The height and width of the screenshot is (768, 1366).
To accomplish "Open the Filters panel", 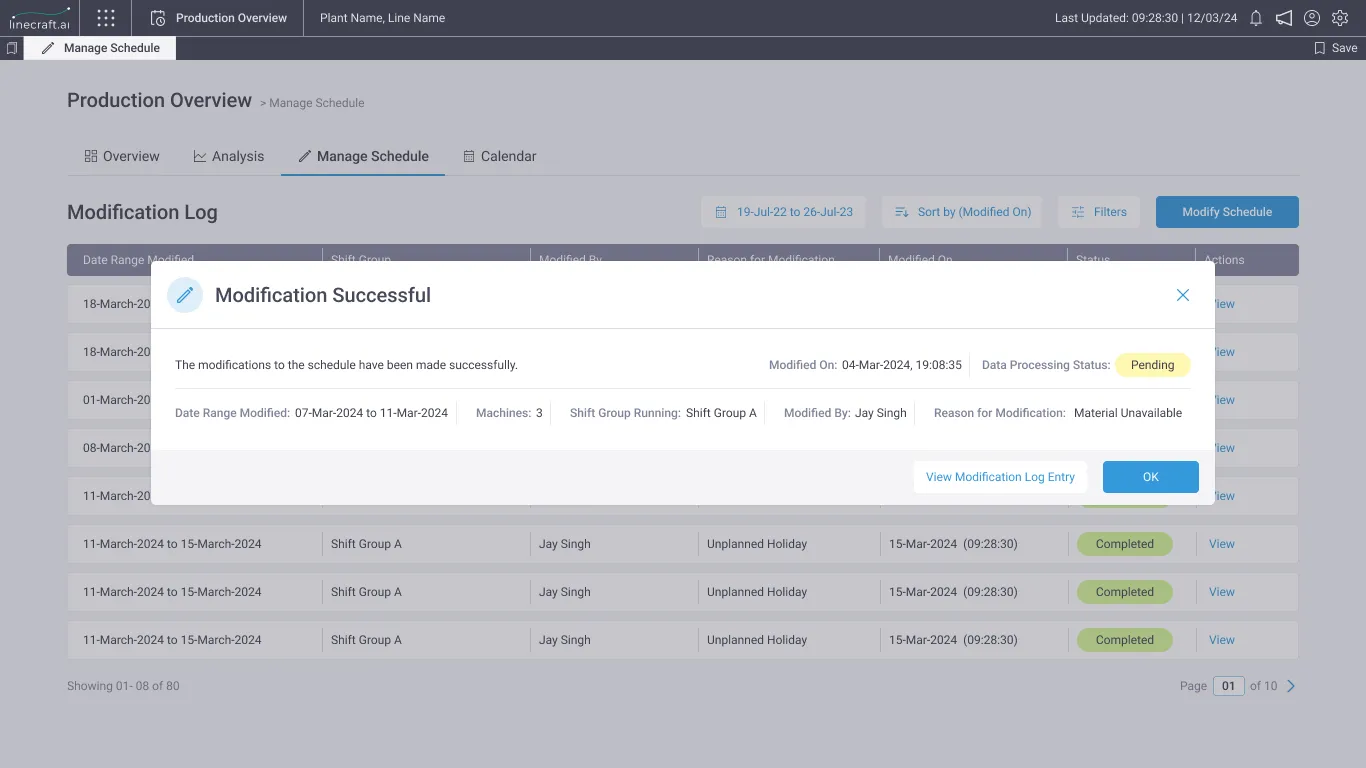I will [1099, 212].
